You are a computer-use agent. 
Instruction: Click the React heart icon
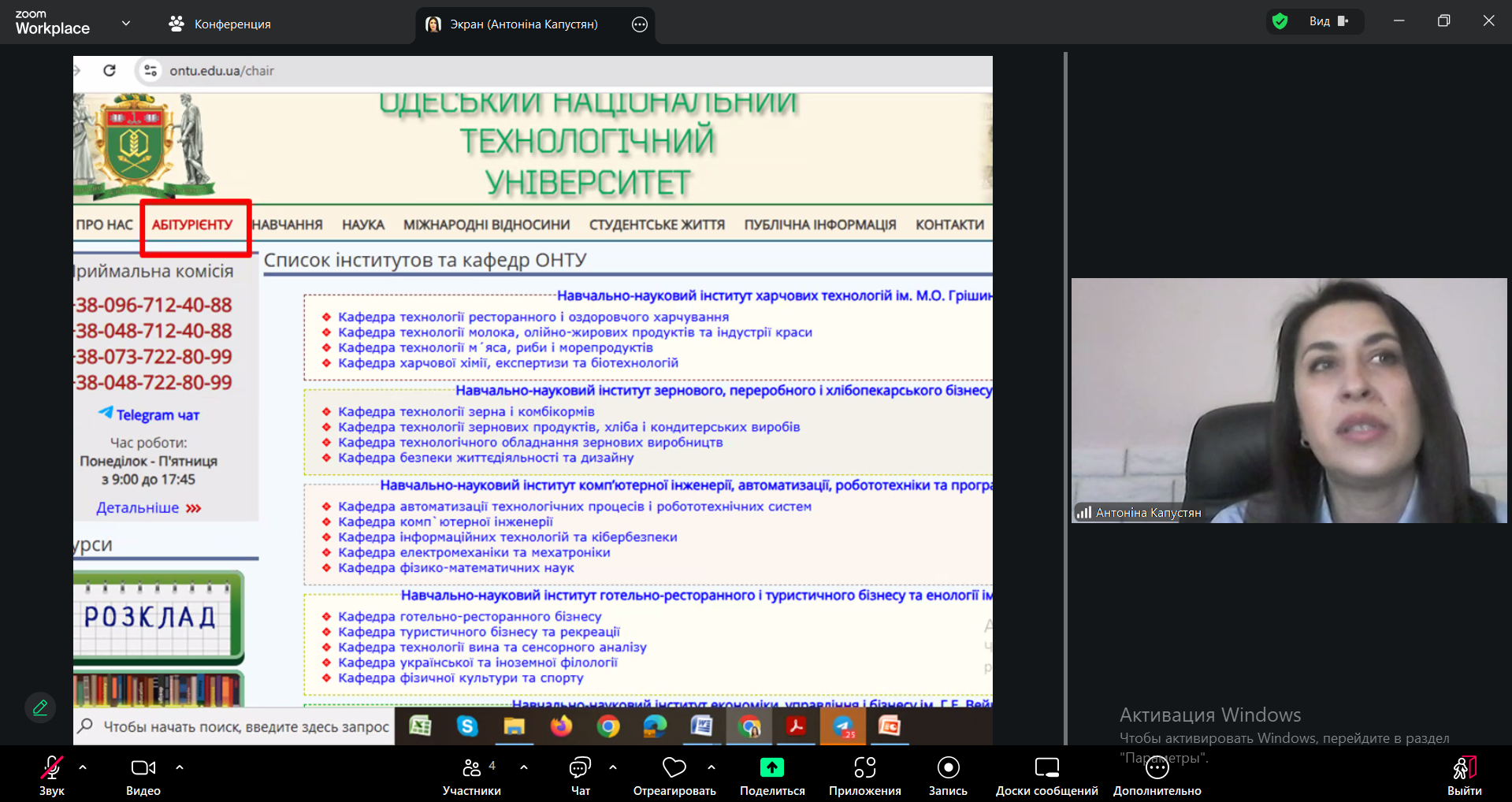(x=674, y=768)
